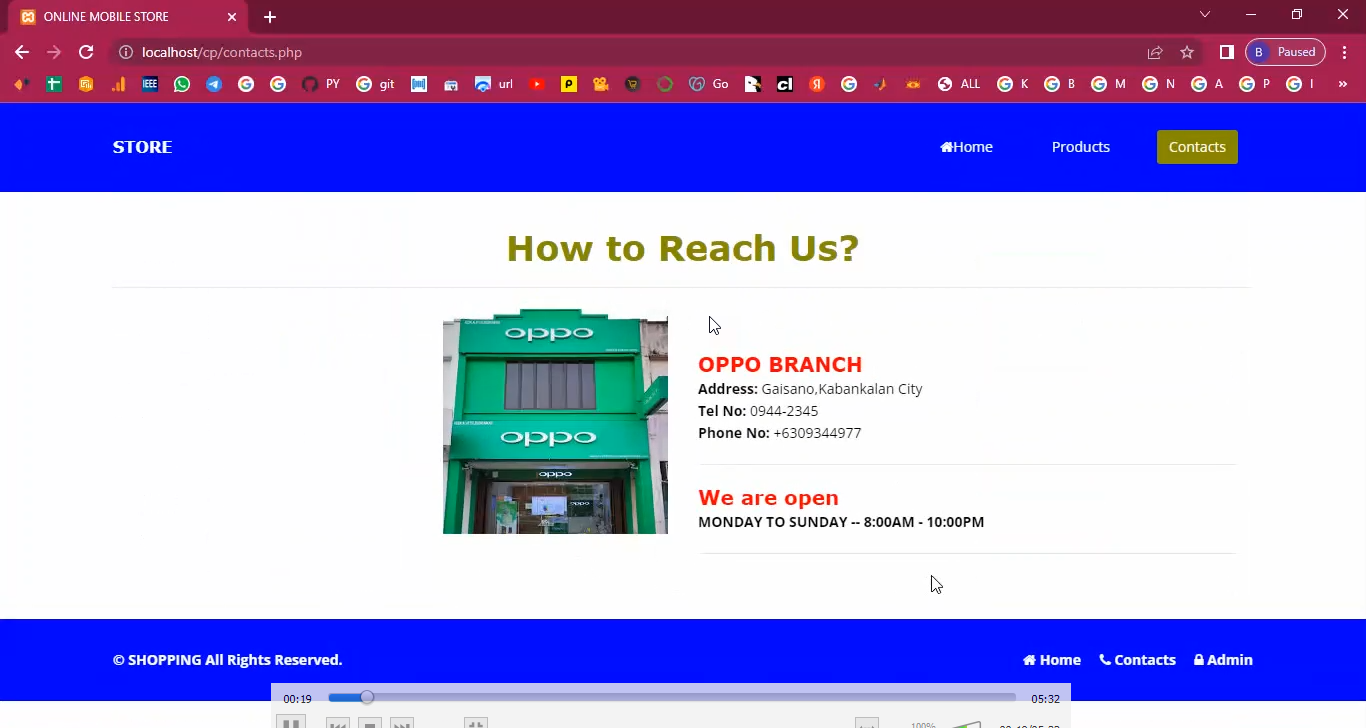Screen dimensions: 1366x728
Task: Open the Telegram bookmark
Action: point(214,84)
